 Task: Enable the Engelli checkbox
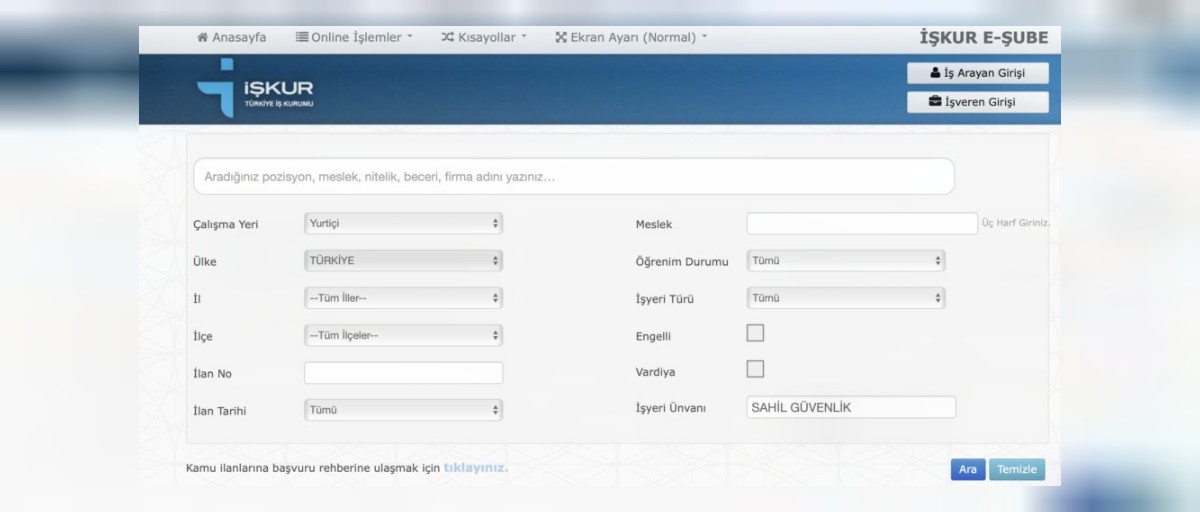click(755, 333)
